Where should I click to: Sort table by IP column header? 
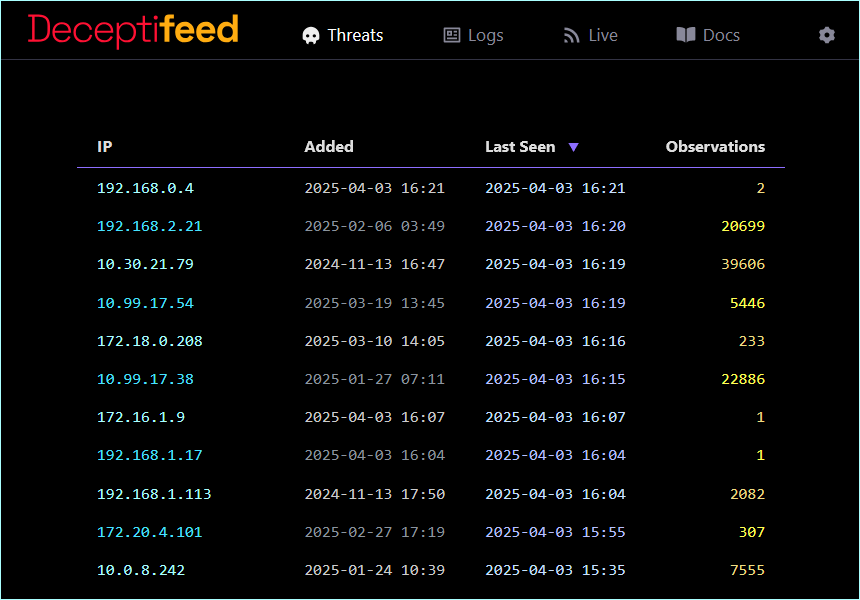(105, 147)
